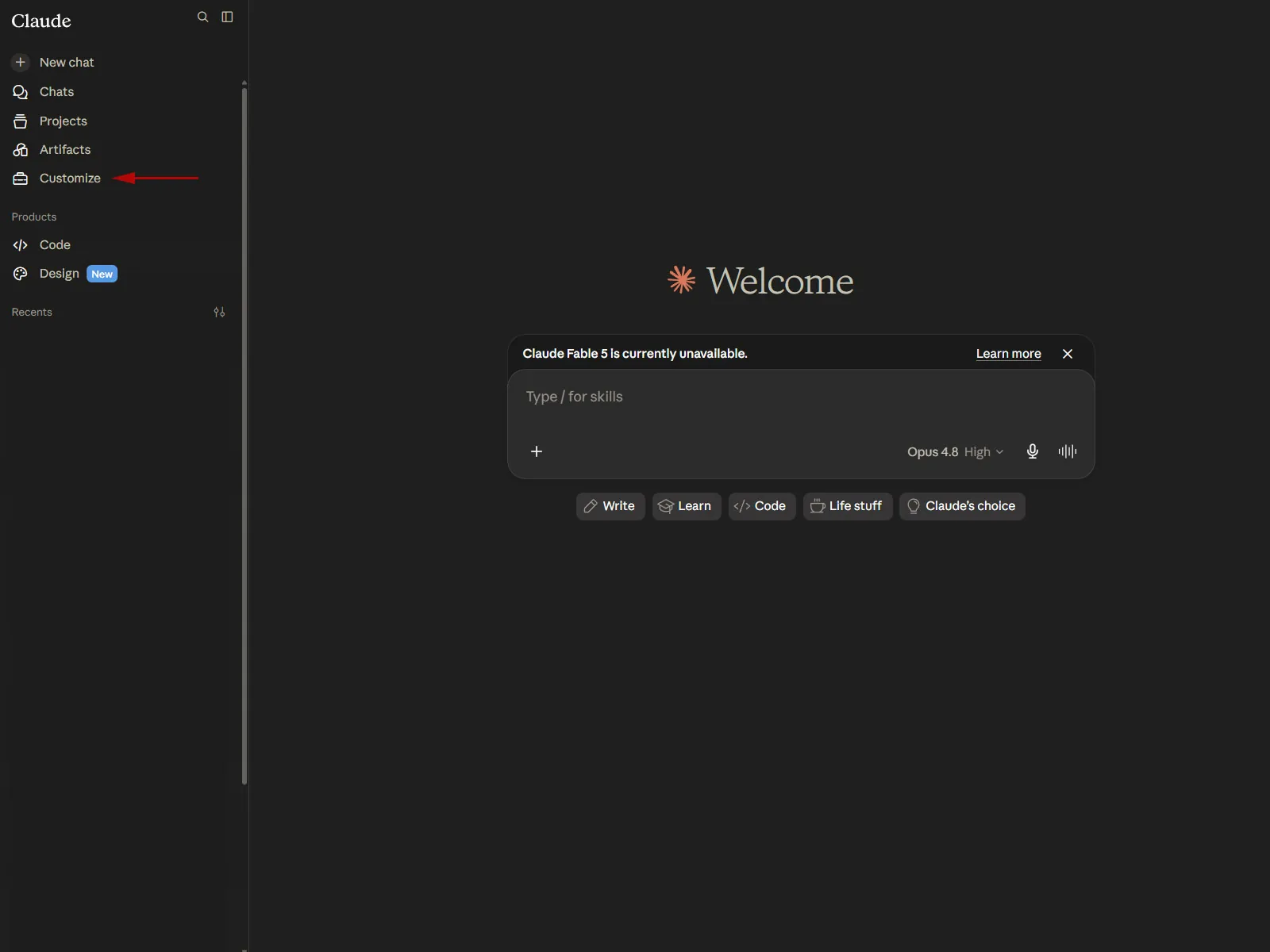Collapse sidebar using the panel icon
This screenshot has height=952, width=1270.
(227, 17)
